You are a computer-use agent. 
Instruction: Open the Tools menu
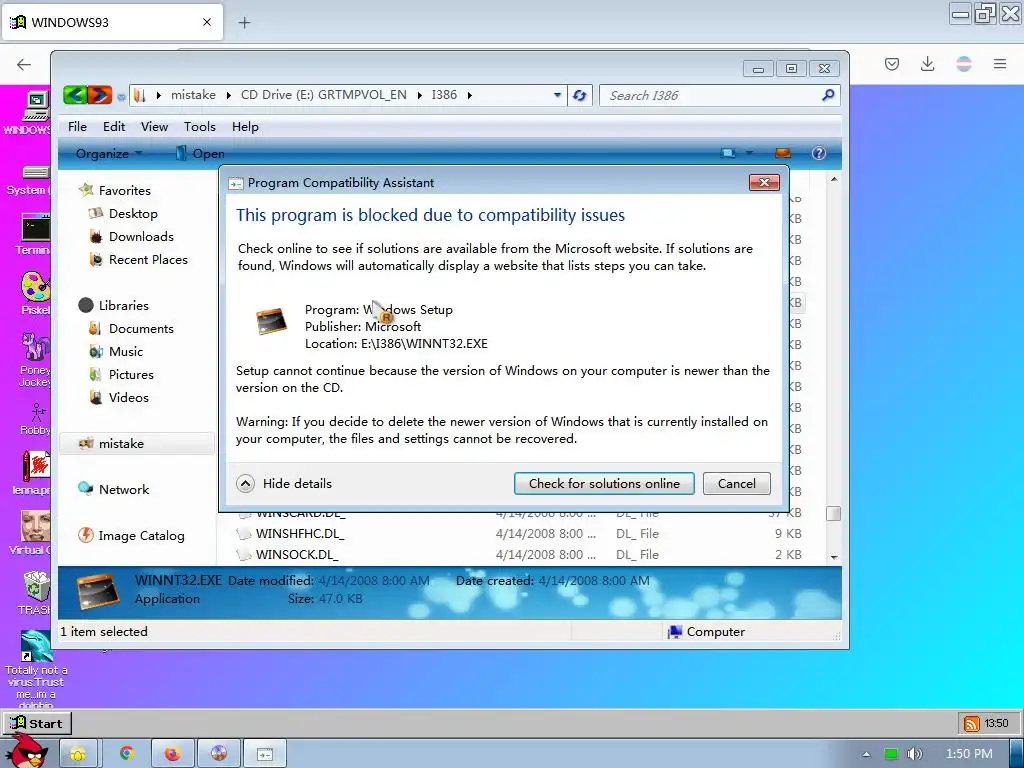click(199, 127)
